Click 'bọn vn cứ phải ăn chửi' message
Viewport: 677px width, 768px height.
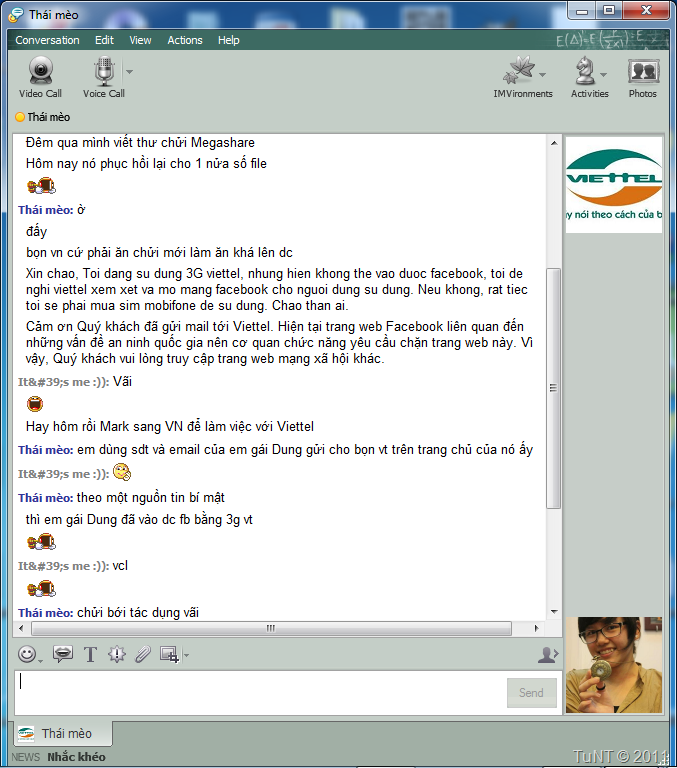159,252
